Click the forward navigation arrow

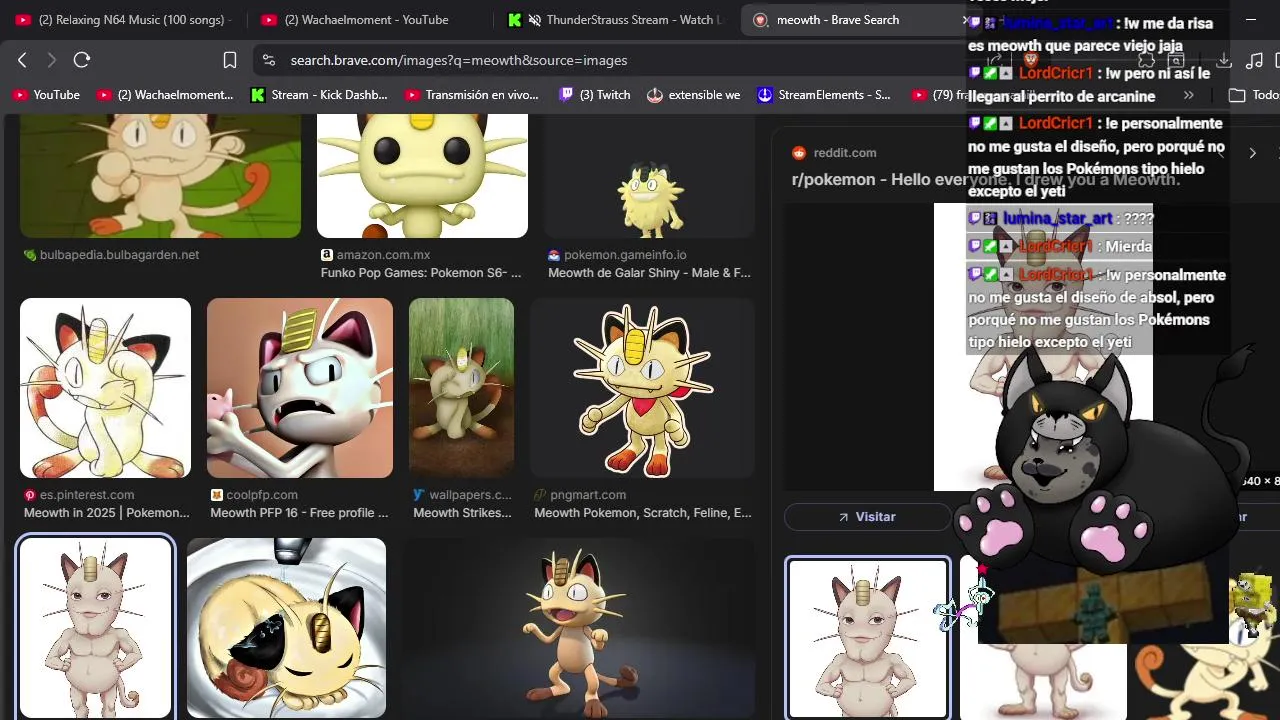coord(51,60)
